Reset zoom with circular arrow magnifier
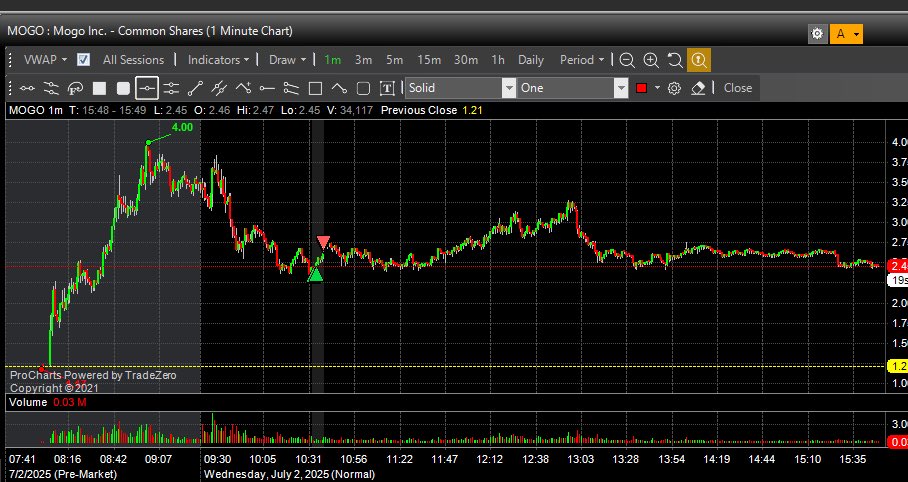 tap(675, 60)
